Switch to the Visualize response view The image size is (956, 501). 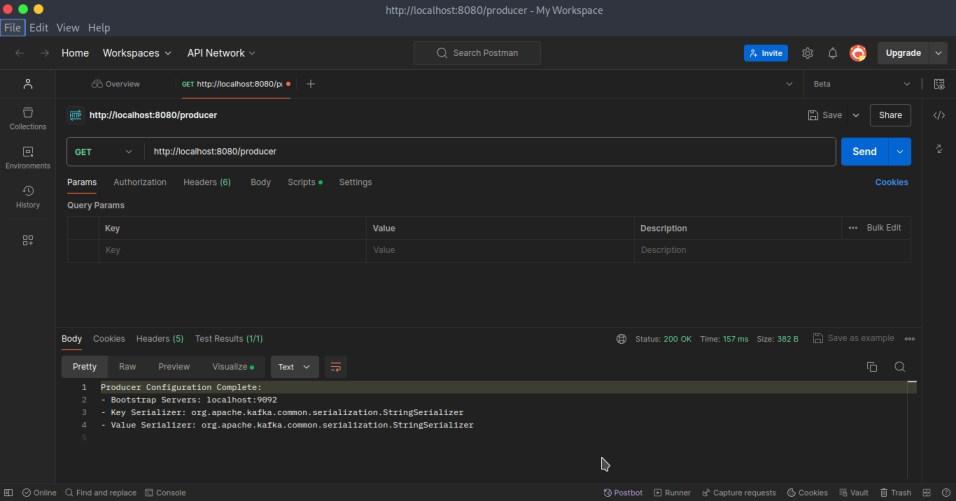click(233, 367)
